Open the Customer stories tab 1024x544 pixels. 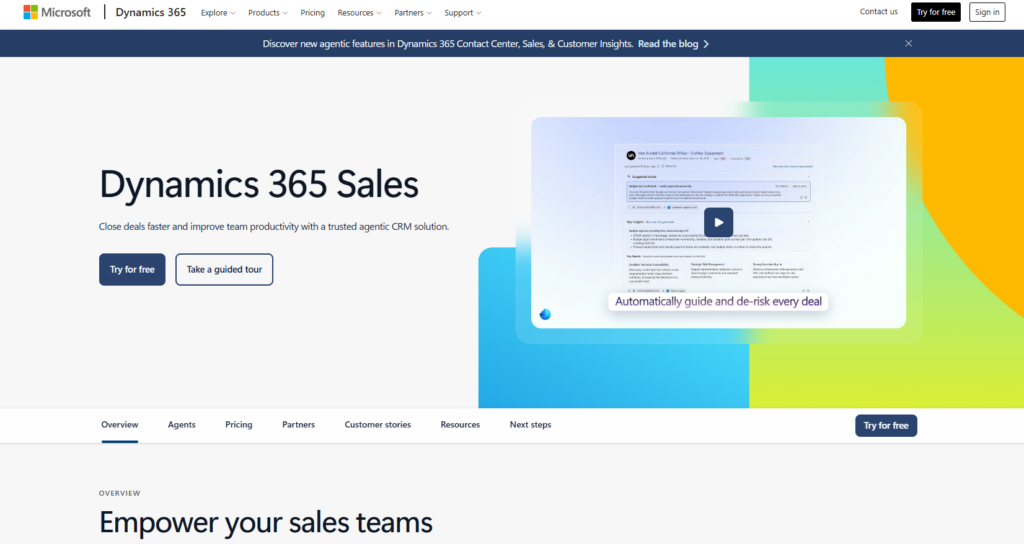tap(377, 425)
